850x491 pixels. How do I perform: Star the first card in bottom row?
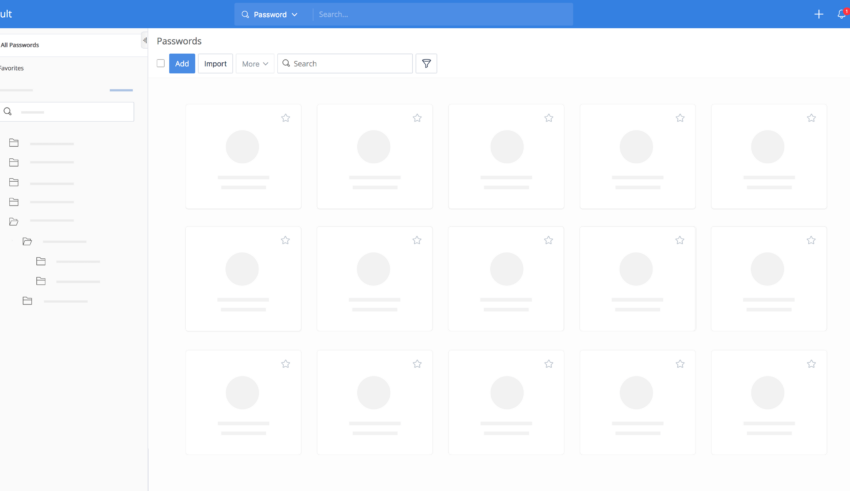point(285,364)
